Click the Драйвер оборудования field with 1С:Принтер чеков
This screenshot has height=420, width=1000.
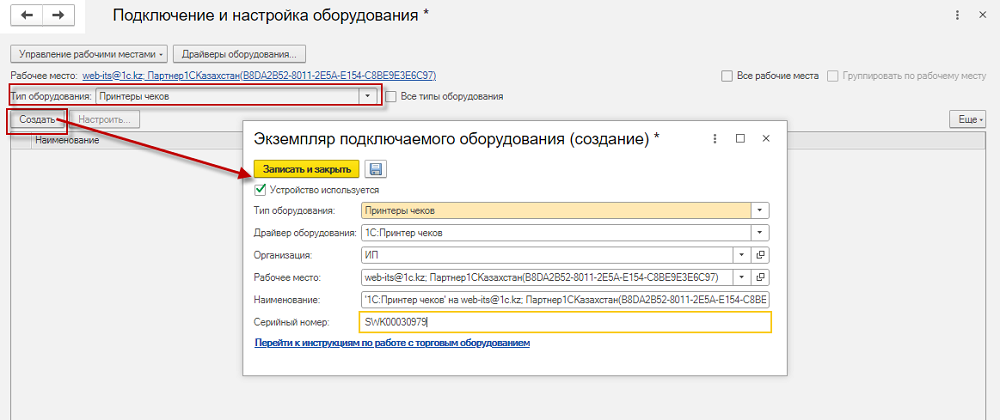tap(555, 233)
